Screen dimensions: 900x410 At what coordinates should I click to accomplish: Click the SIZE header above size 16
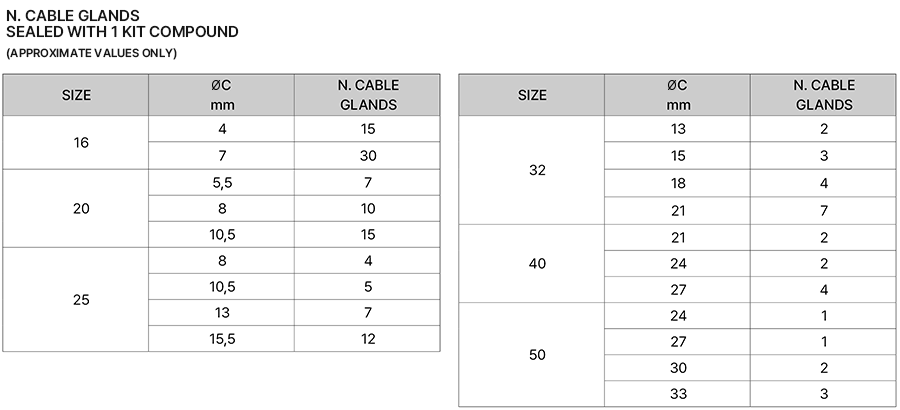76,95
